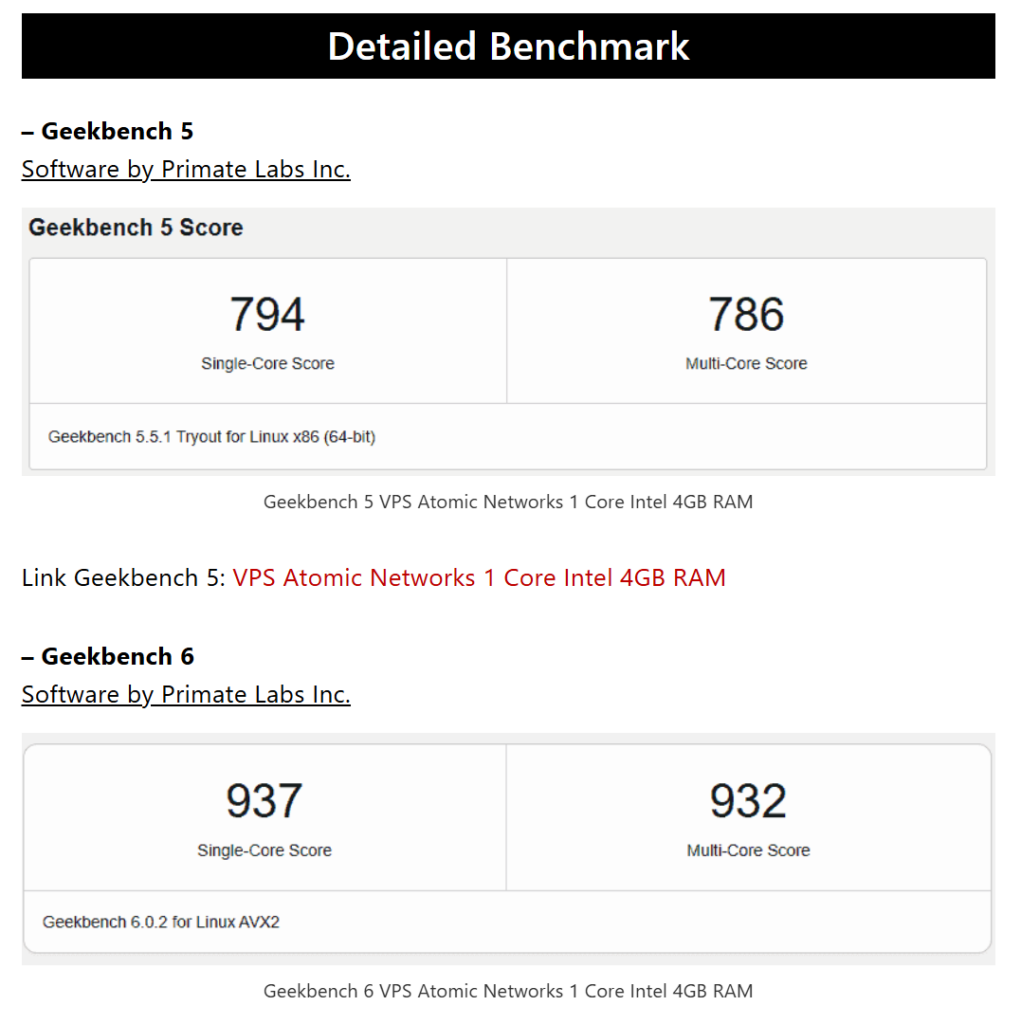
Task: Open Primate Labs link under Geekbench 5
Action: [x=186, y=169]
